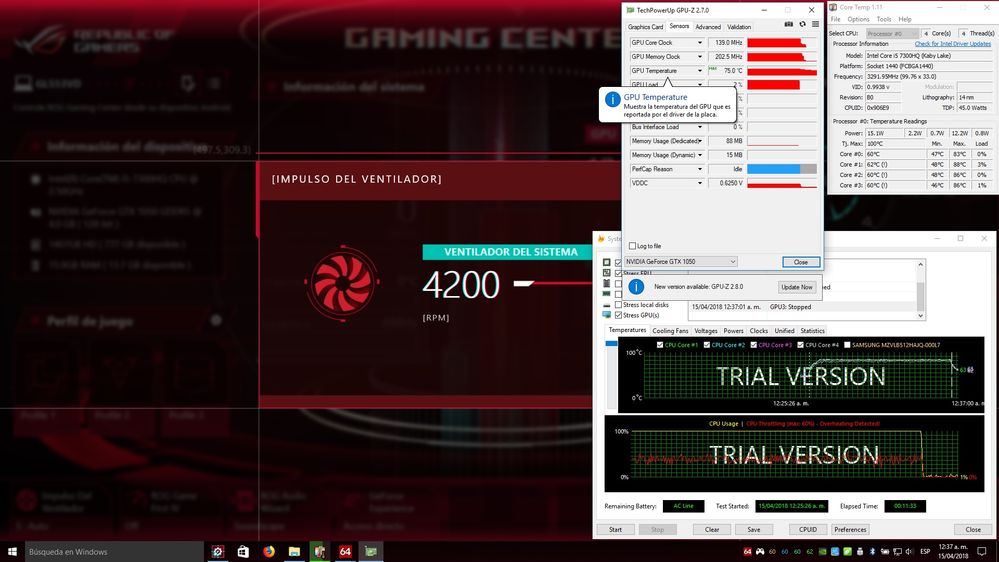This screenshot has width=999, height=562.
Task: Click Clear button in stability test
Action: 712,530
